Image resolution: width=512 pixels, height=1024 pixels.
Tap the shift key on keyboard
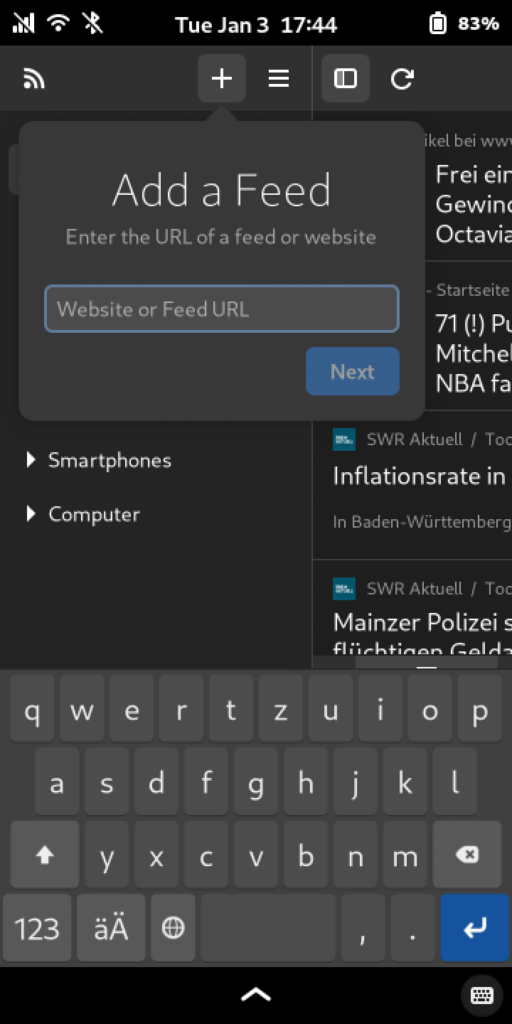click(x=44, y=854)
